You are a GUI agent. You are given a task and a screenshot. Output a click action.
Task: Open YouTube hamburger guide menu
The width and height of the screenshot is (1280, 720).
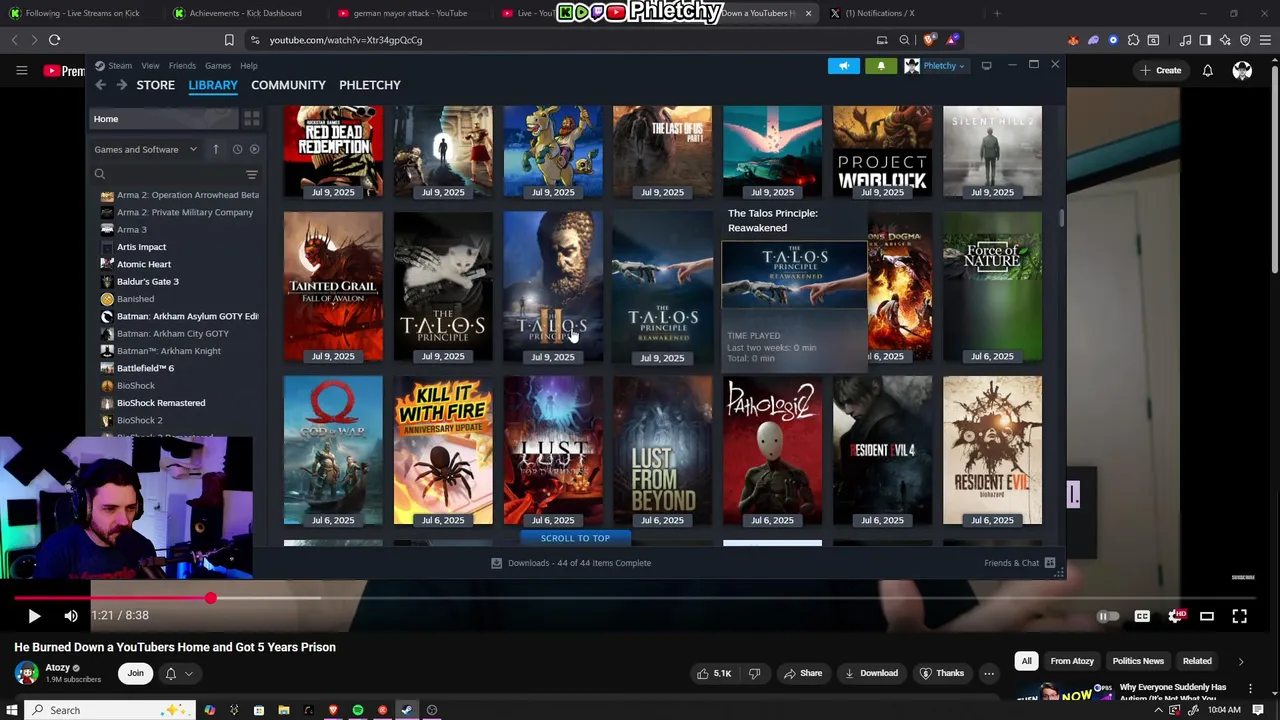click(21, 70)
